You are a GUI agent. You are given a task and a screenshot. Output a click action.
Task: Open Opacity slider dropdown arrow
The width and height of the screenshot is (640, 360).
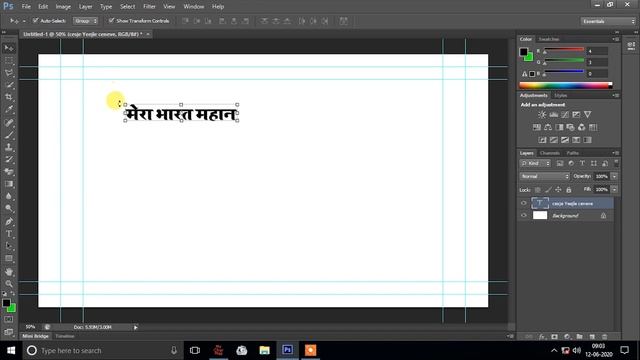click(x=614, y=176)
